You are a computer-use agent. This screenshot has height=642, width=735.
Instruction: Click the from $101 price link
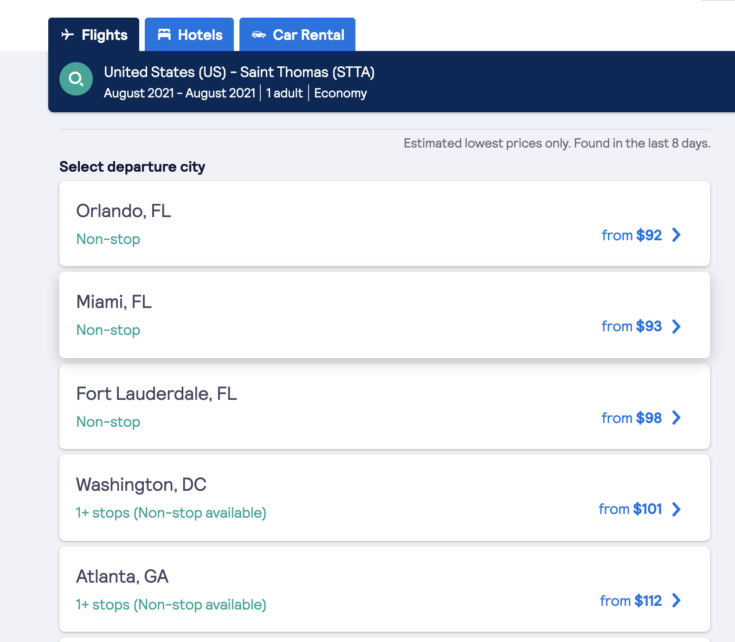[x=630, y=509]
